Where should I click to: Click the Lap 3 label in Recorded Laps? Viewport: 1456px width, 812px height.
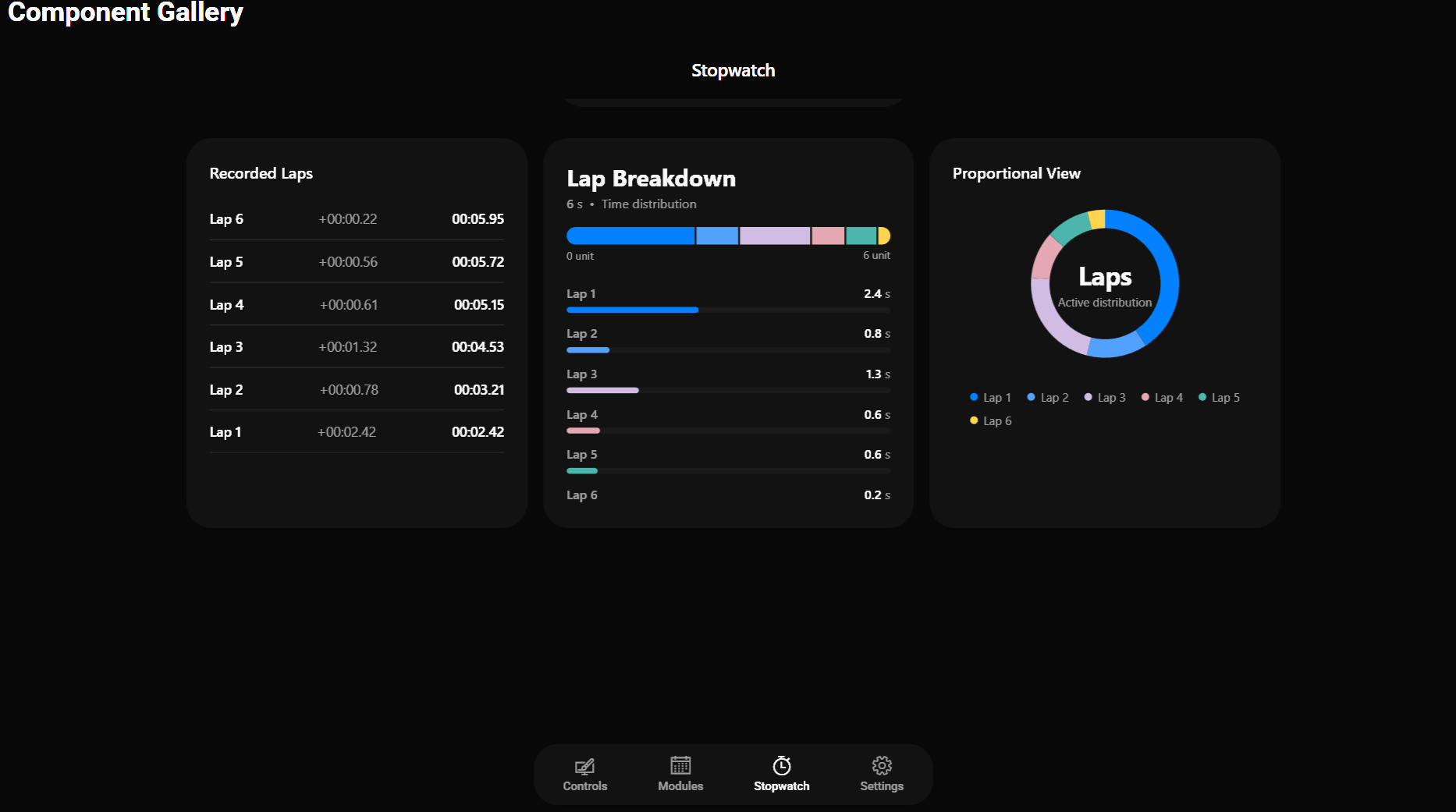click(226, 347)
